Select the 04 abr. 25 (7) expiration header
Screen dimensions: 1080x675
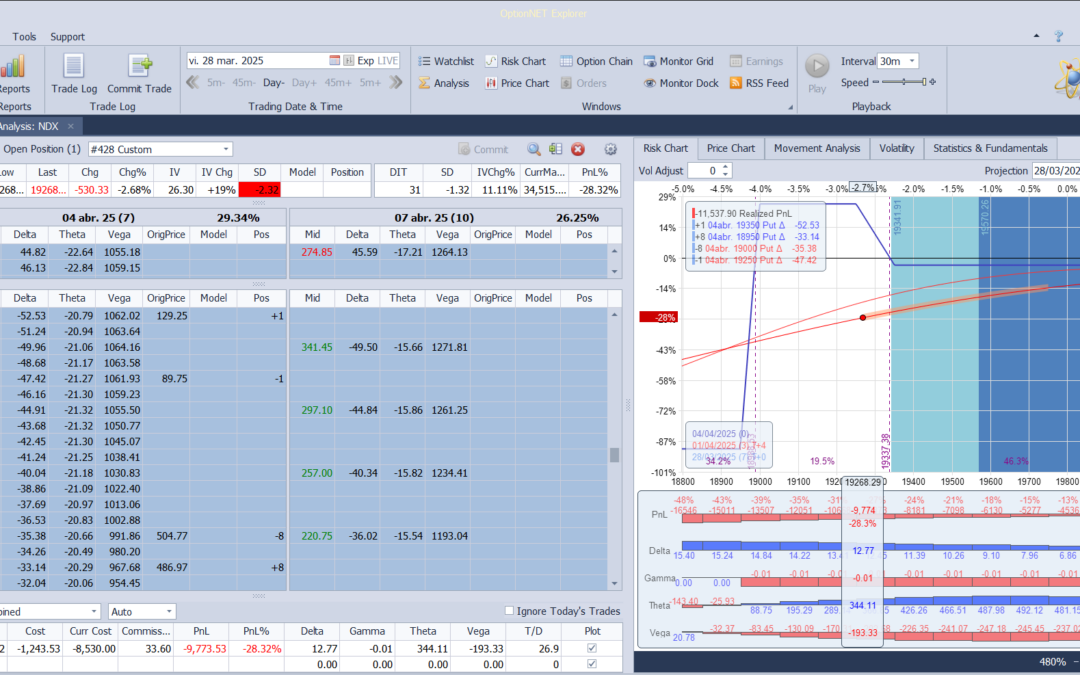click(143, 218)
